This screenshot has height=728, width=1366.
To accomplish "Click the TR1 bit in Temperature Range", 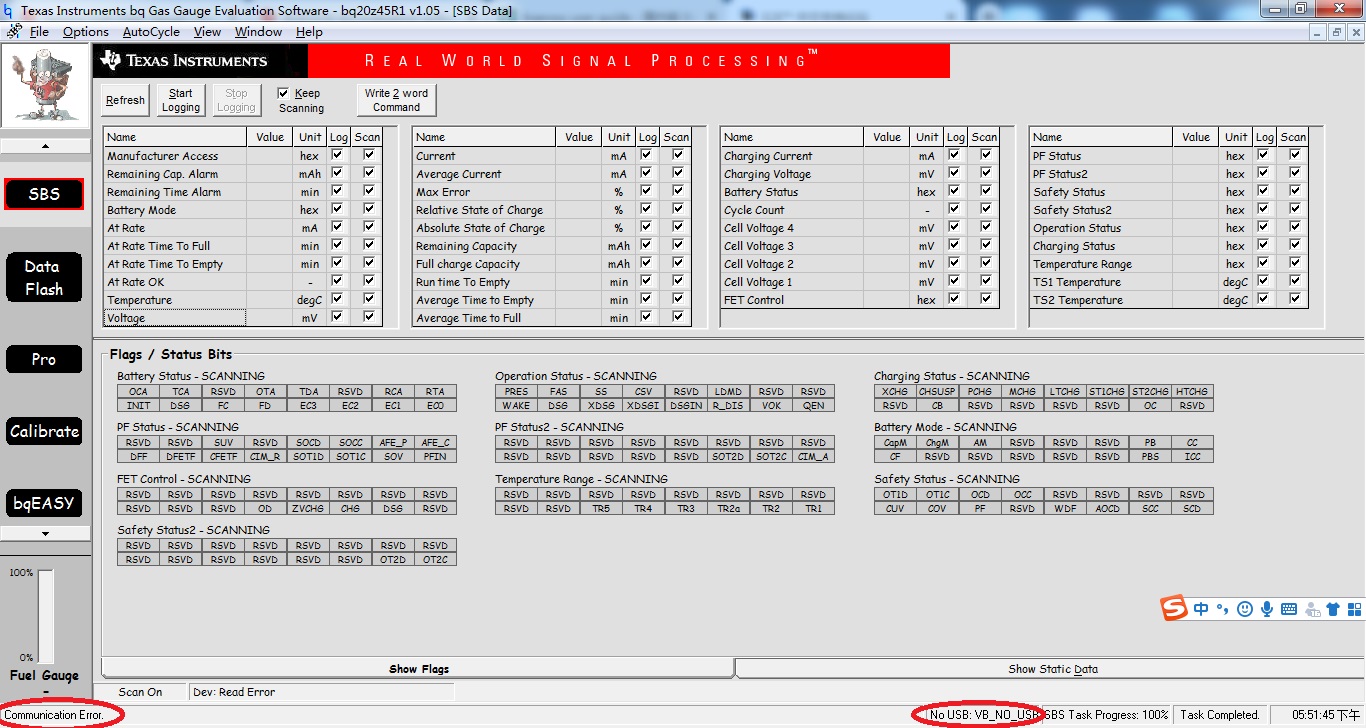I will [813, 509].
